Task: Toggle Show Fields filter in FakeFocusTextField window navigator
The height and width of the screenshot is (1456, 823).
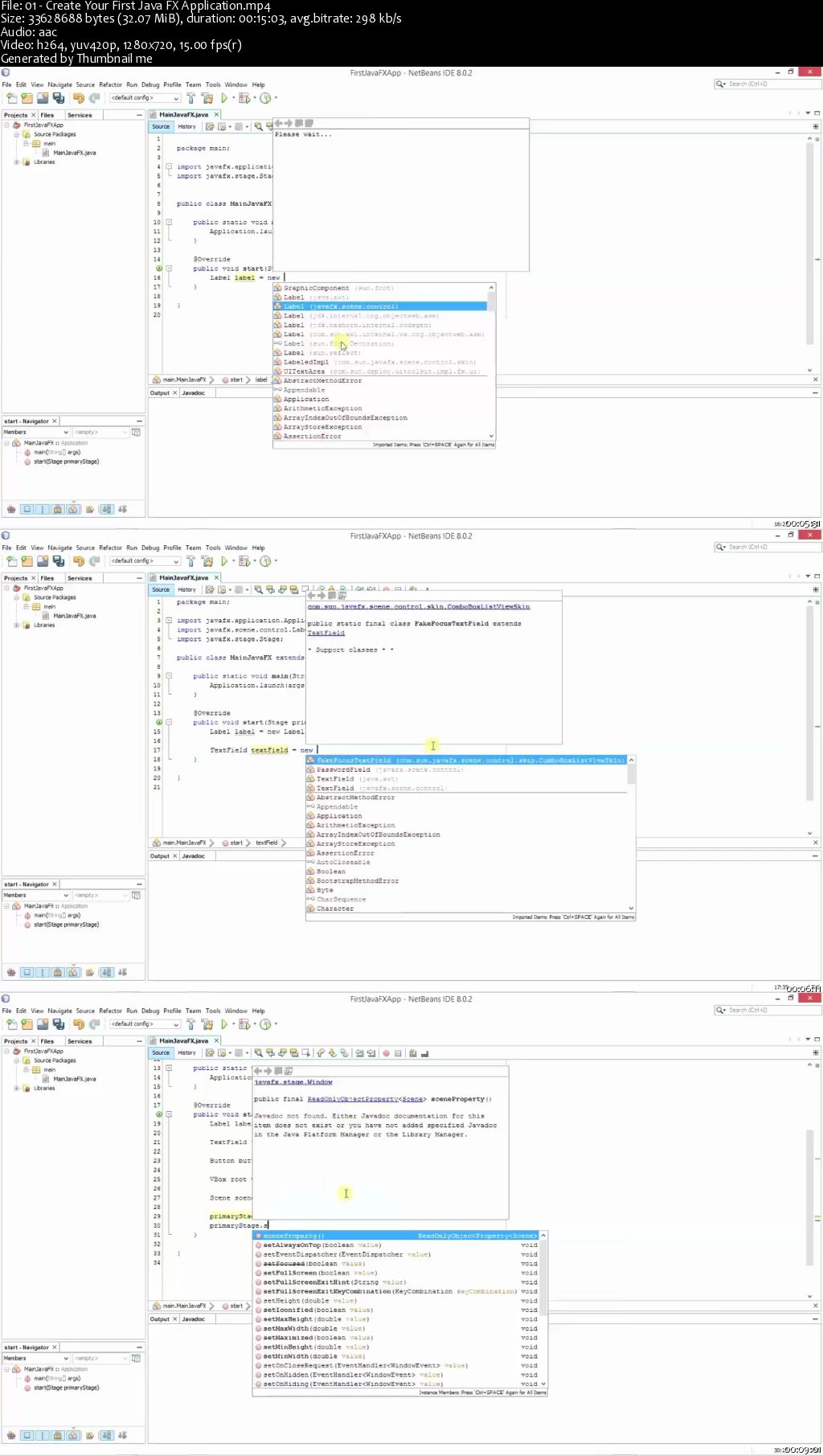Action: pos(27,972)
